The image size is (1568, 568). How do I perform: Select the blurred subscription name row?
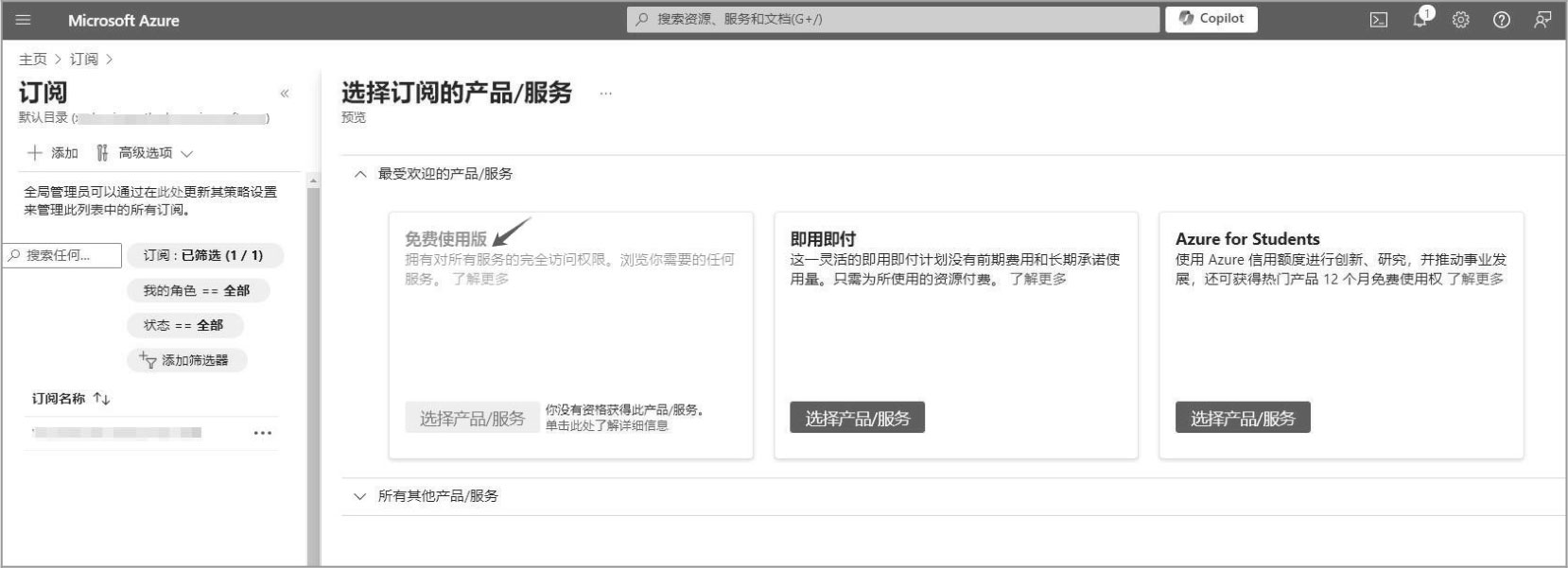pyautogui.click(x=117, y=433)
